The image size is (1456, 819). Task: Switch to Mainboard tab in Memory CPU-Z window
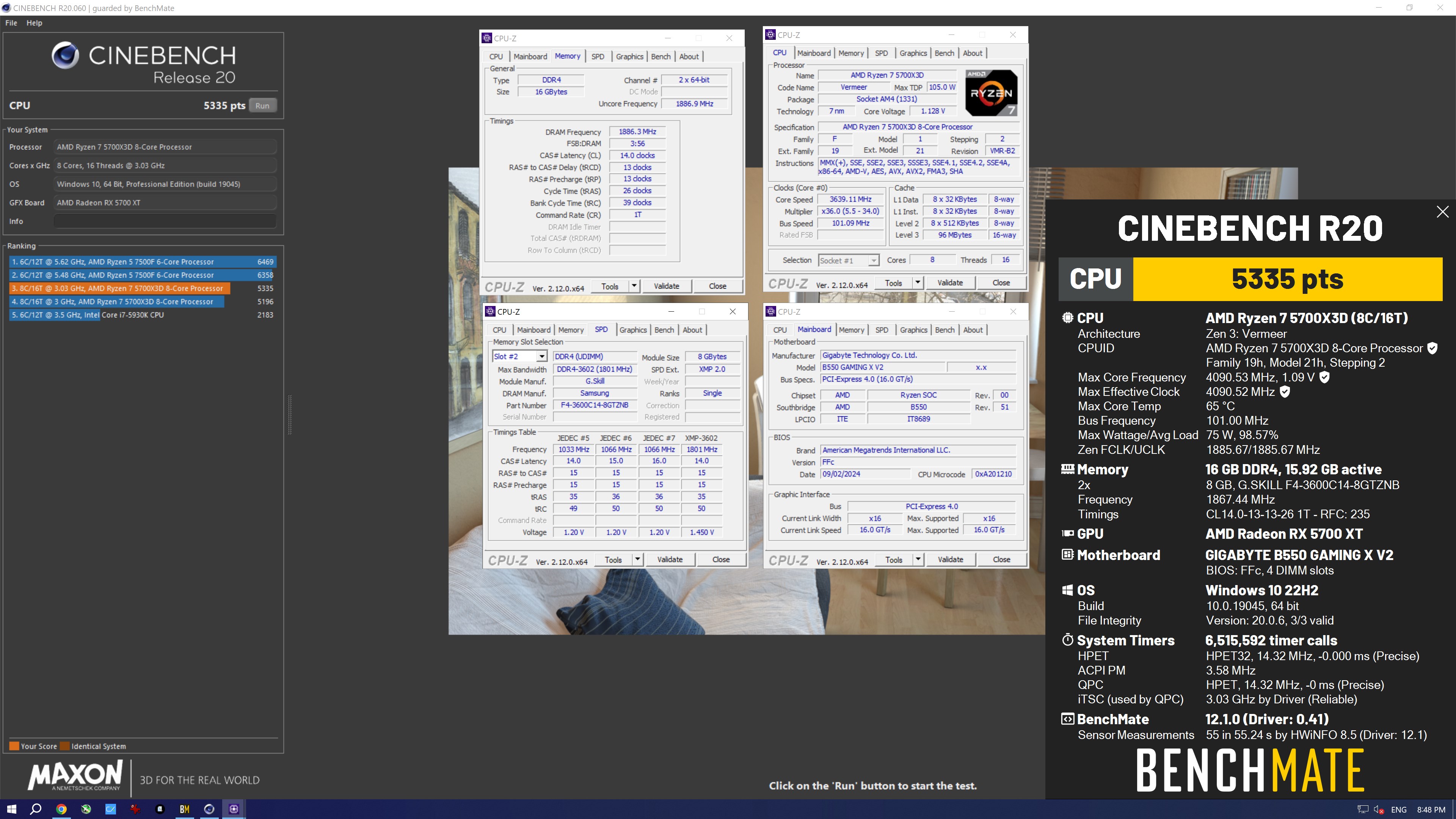530,56
